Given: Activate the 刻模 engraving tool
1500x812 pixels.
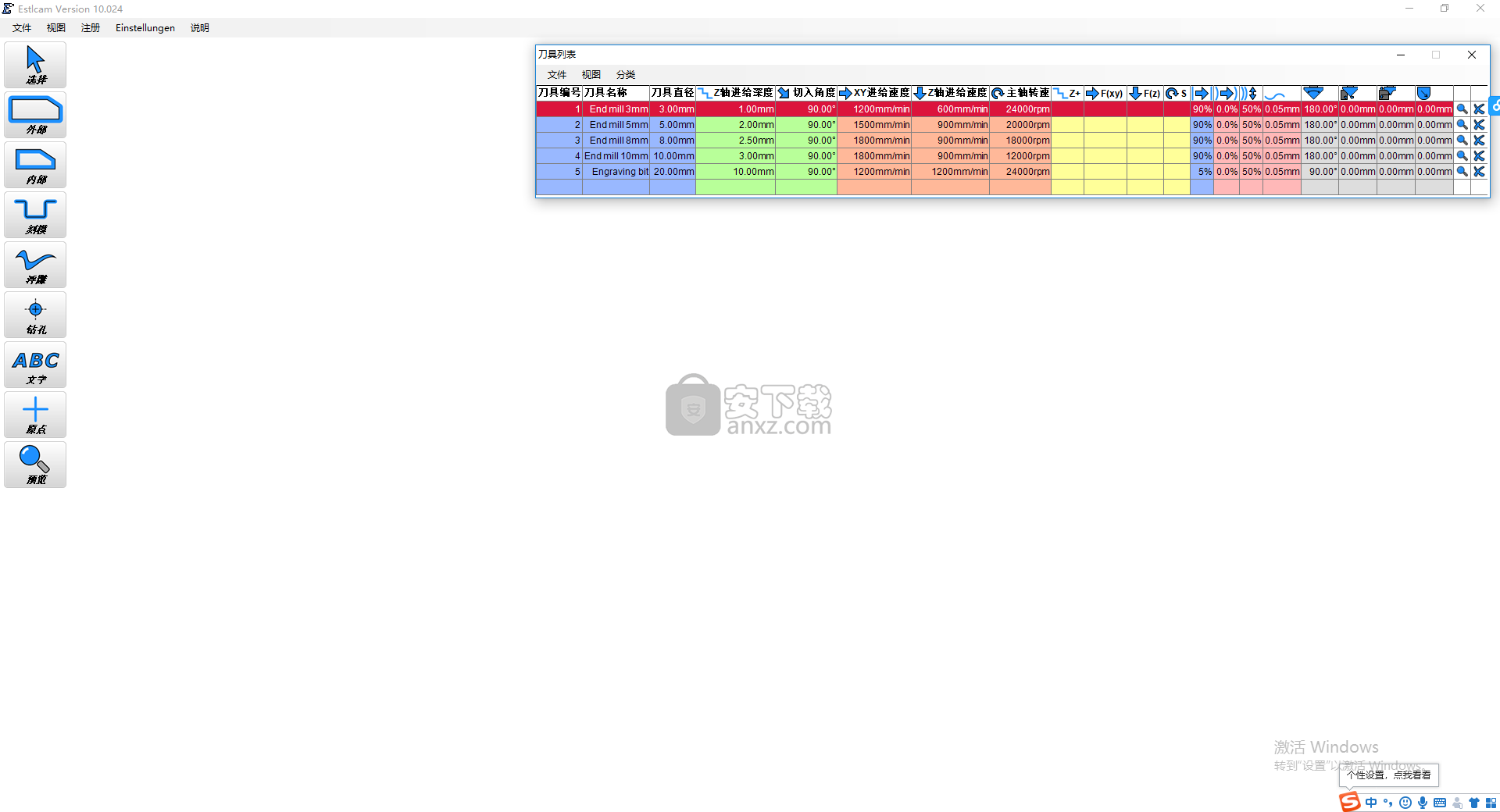Looking at the screenshot, I should click(x=35, y=215).
